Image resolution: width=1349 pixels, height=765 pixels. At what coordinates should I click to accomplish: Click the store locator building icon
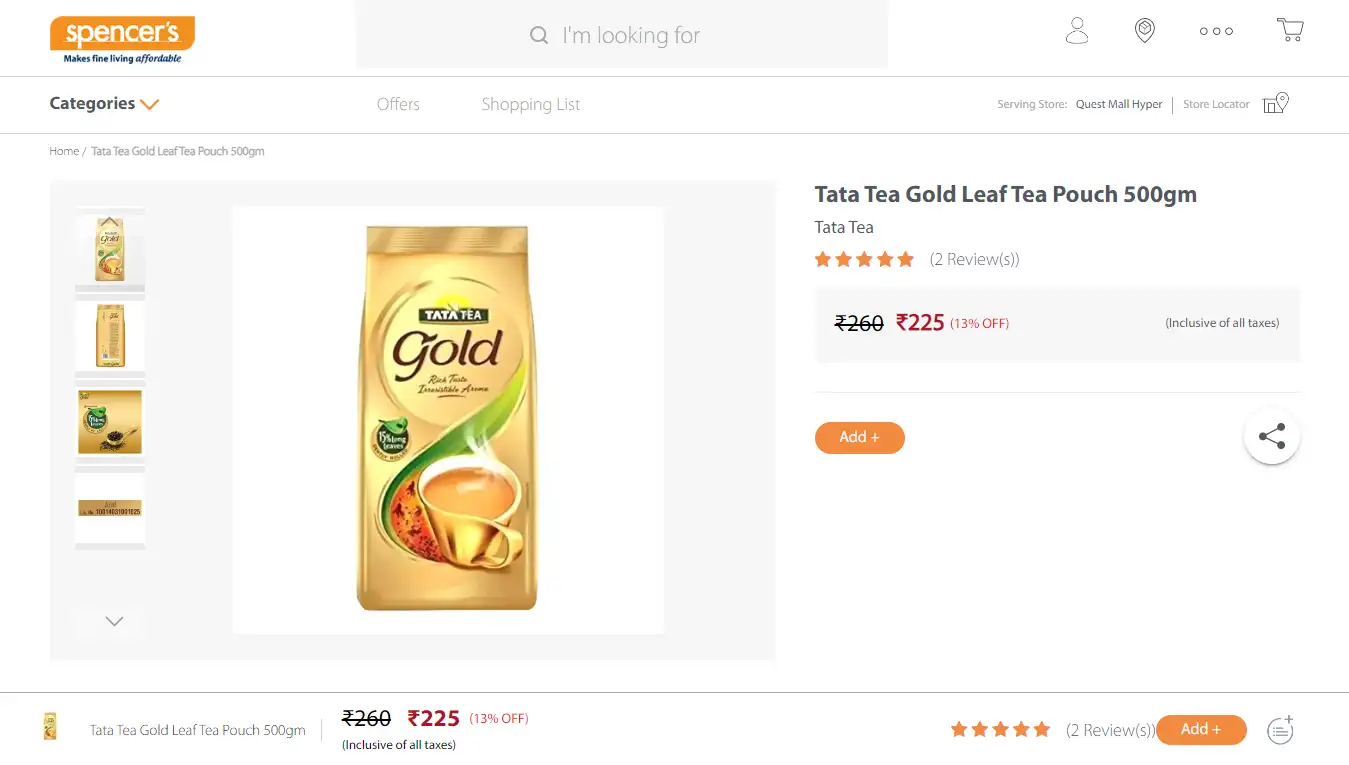(x=1275, y=103)
